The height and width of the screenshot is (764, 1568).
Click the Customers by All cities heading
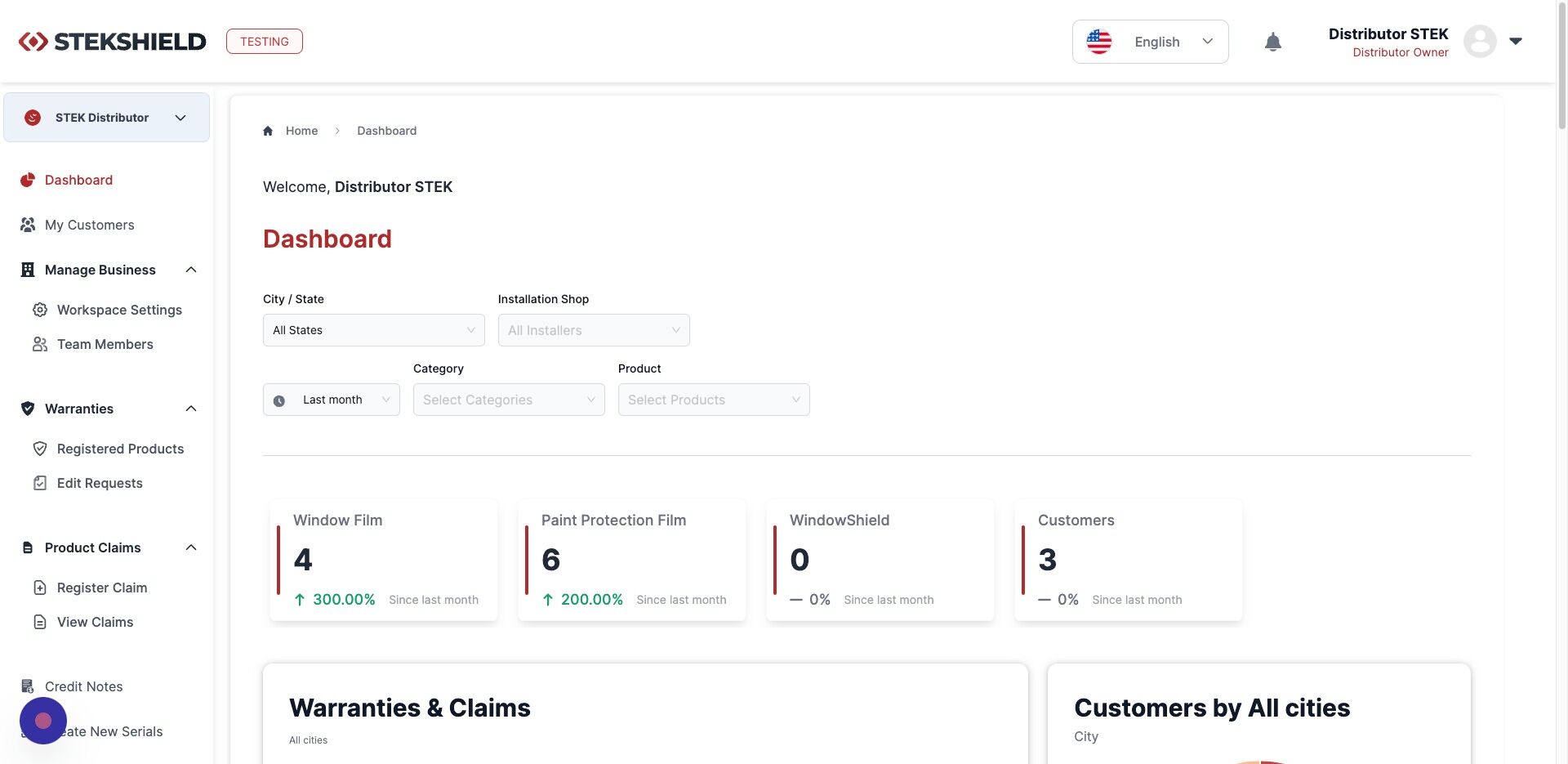(1212, 708)
